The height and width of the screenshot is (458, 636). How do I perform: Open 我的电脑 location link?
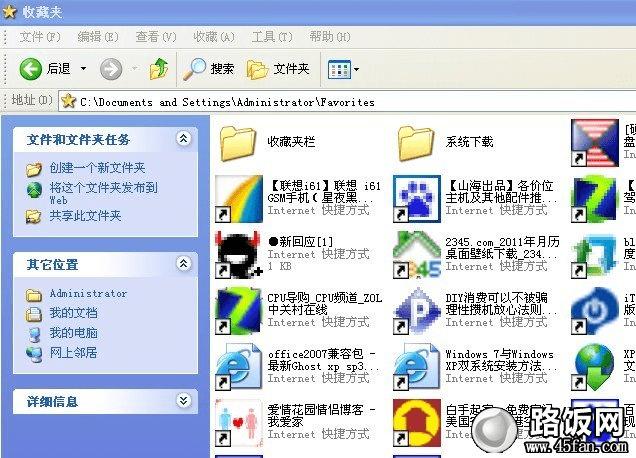click(x=73, y=333)
